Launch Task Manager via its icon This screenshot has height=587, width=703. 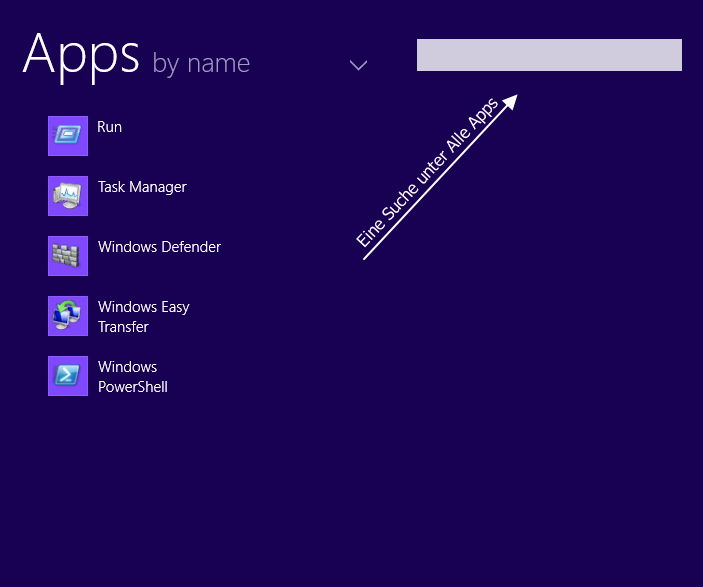68,196
